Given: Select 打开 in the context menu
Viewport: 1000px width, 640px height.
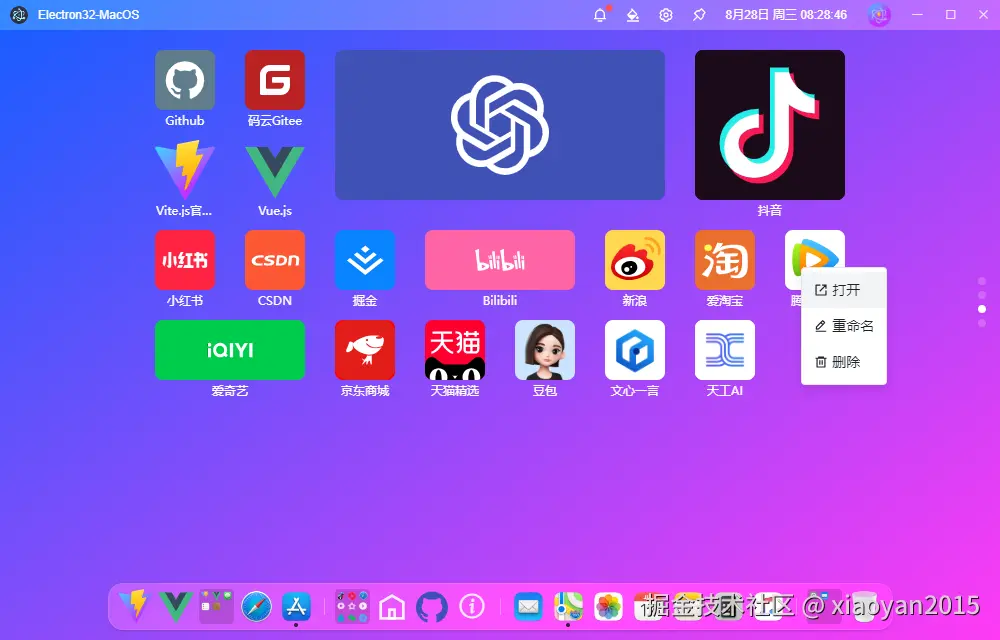Looking at the screenshot, I should [x=844, y=290].
